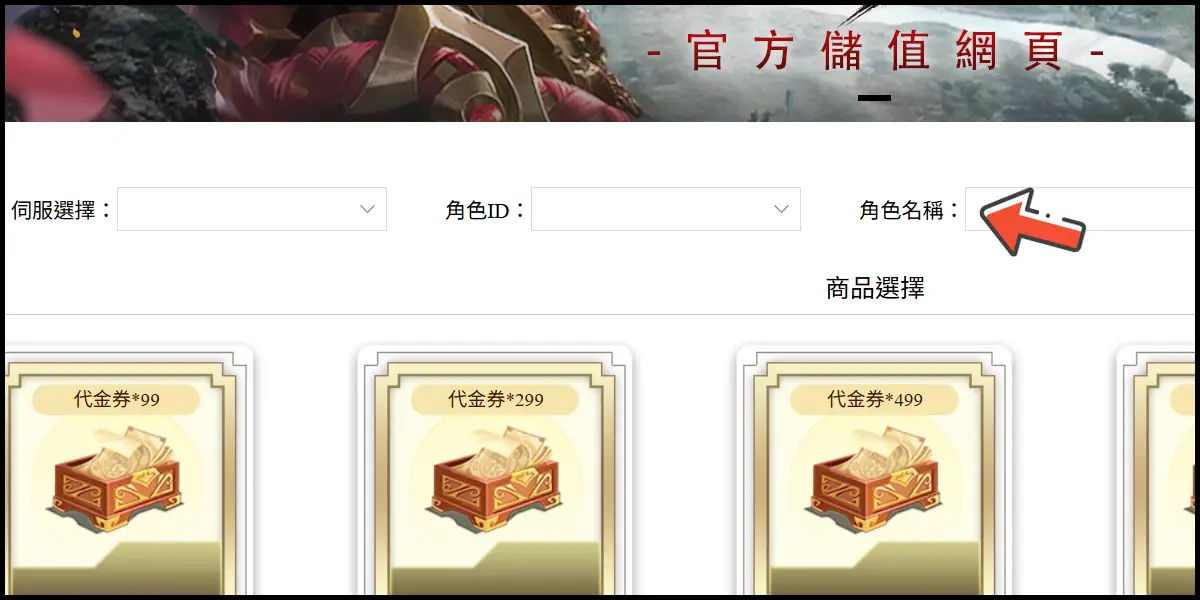Image resolution: width=1200 pixels, height=600 pixels.
Task: Click the chevron arrow in 伺服選擇 field
Action: coord(367,209)
